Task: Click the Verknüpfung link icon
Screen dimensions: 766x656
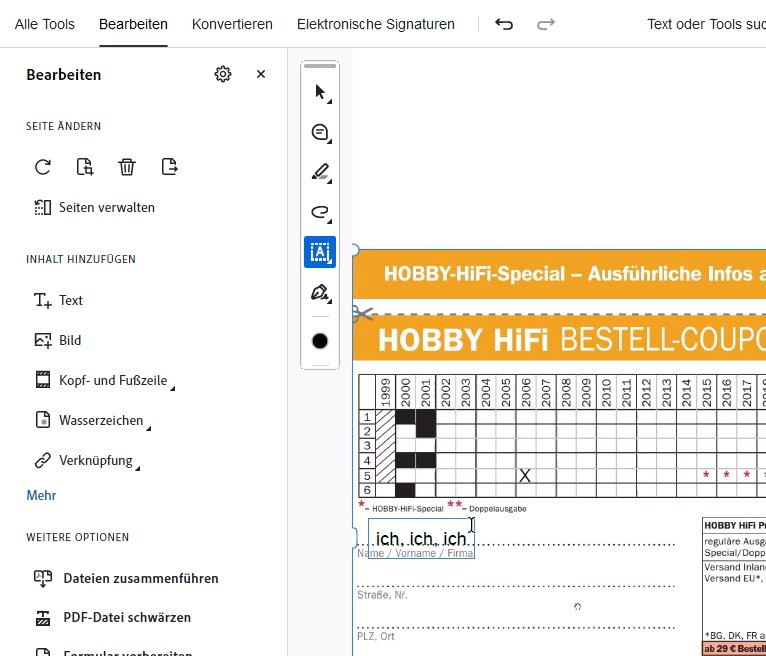Action: [x=43, y=460]
